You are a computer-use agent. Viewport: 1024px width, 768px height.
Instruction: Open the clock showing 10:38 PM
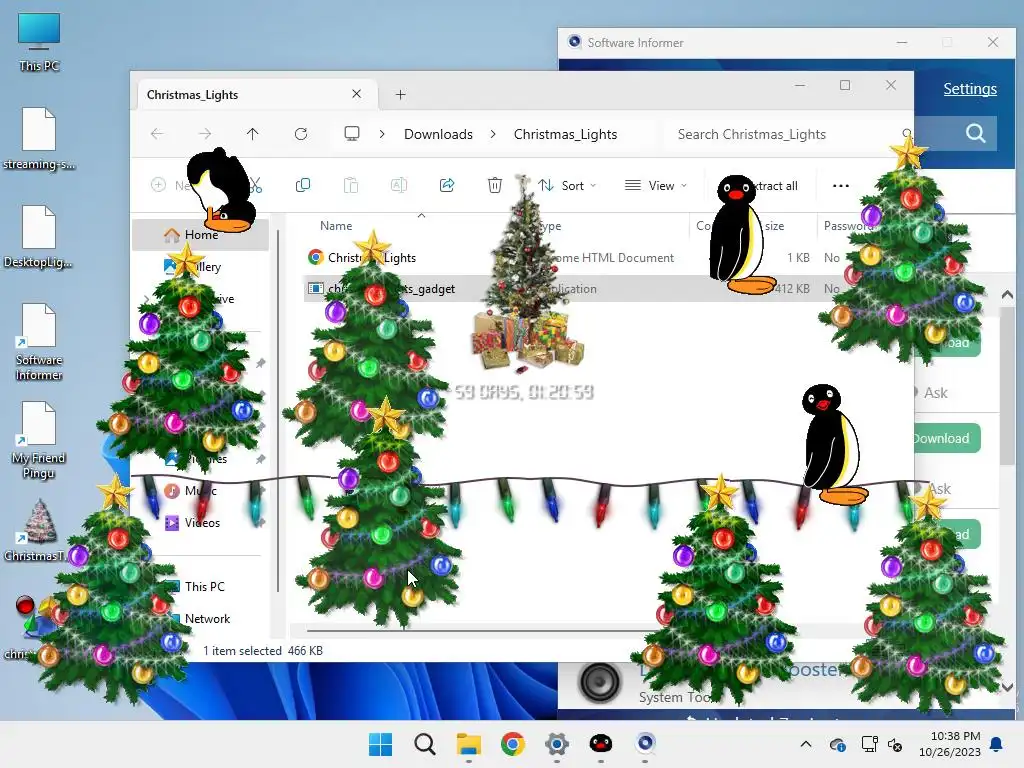coord(950,744)
